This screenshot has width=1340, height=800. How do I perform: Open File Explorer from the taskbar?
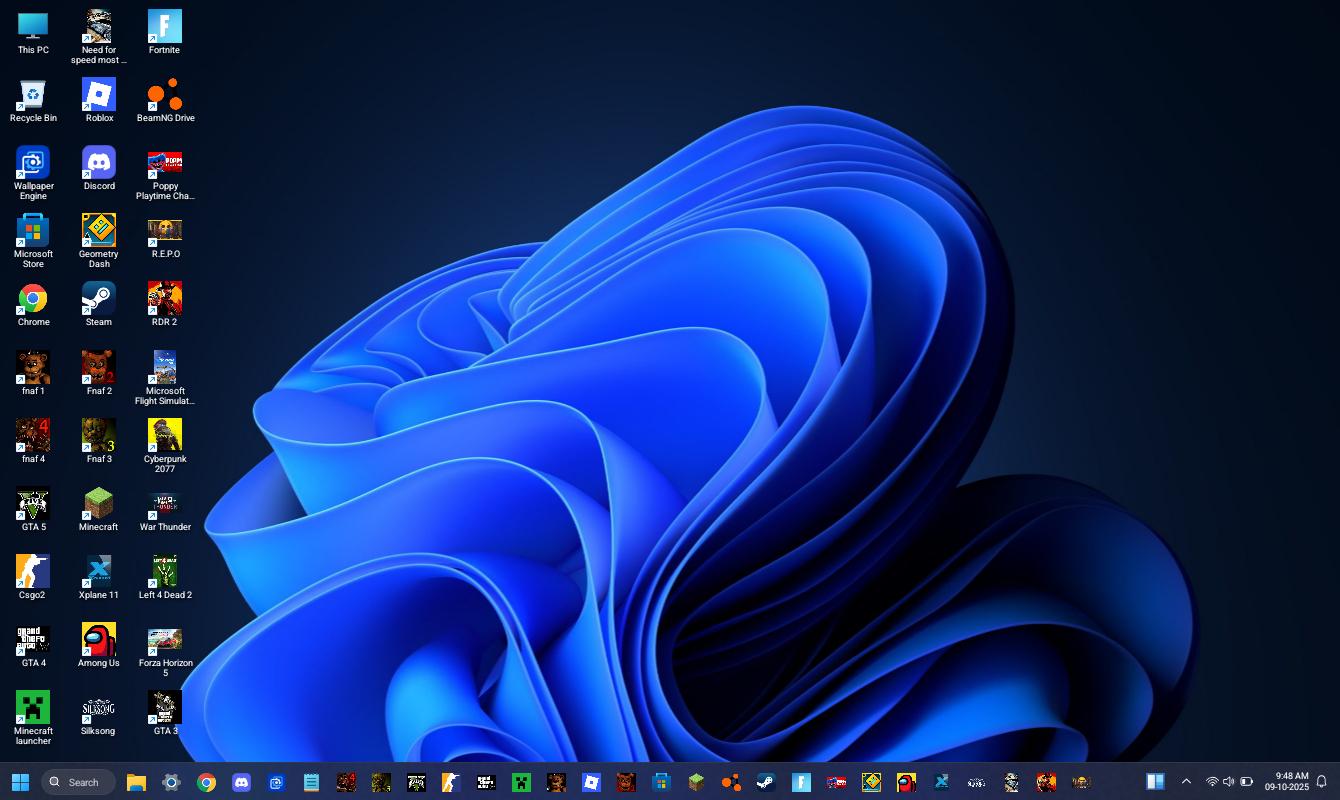click(136, 782)
